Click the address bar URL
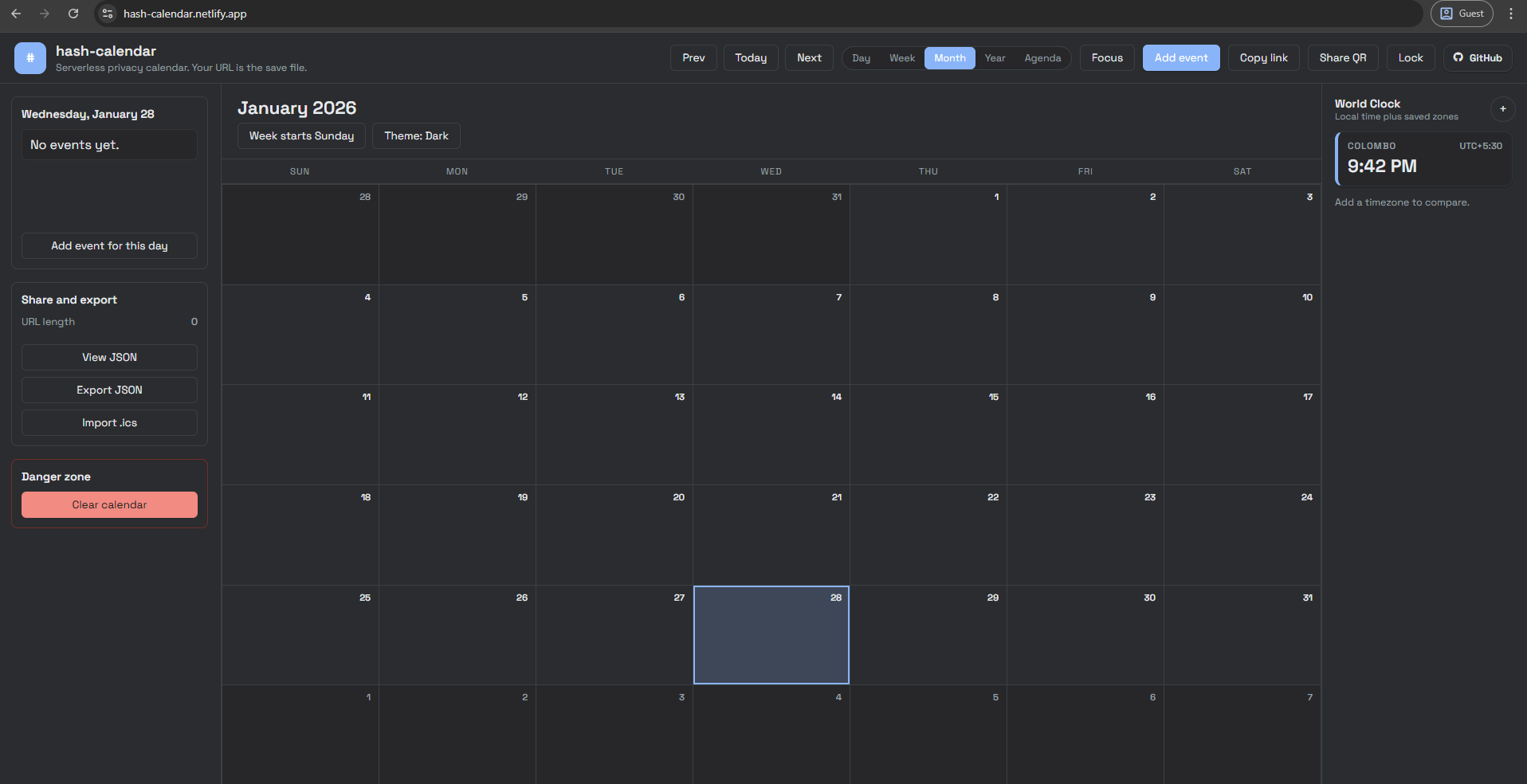The height and width of the screenshot is (784, 1527). (185, 14)
